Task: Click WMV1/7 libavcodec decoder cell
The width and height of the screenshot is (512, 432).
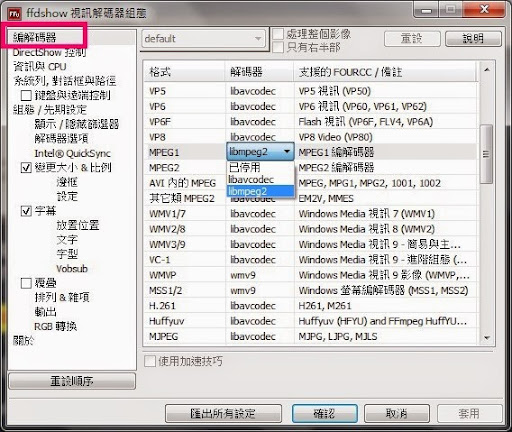Action: (x=259, y=214)
